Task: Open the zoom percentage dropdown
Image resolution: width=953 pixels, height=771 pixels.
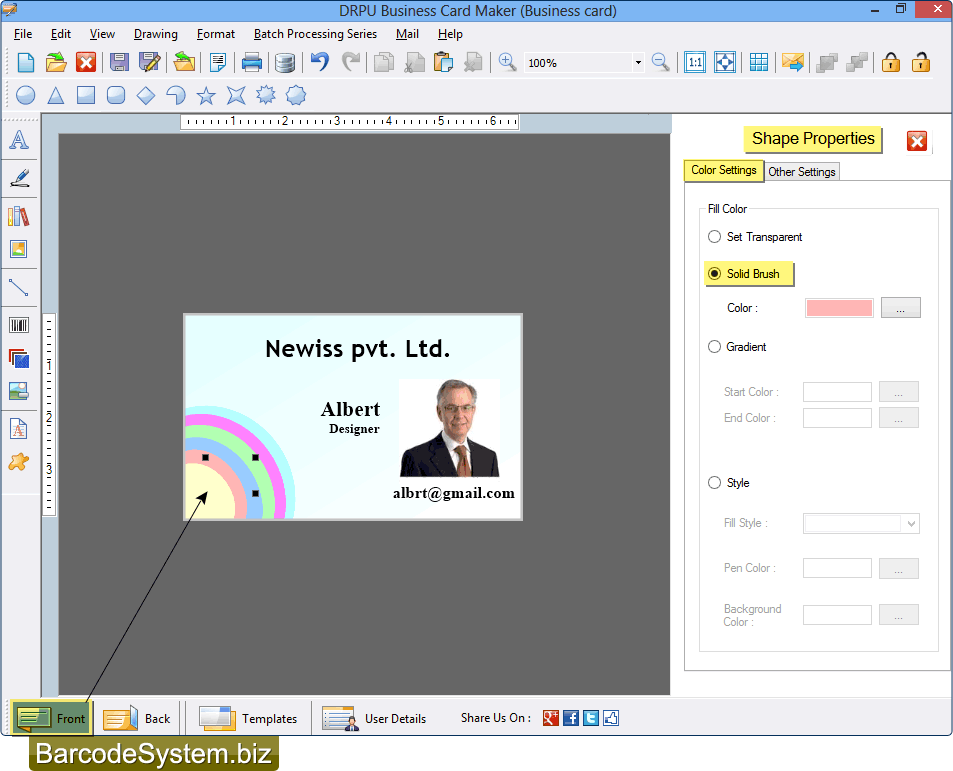Action: [638, 63]
